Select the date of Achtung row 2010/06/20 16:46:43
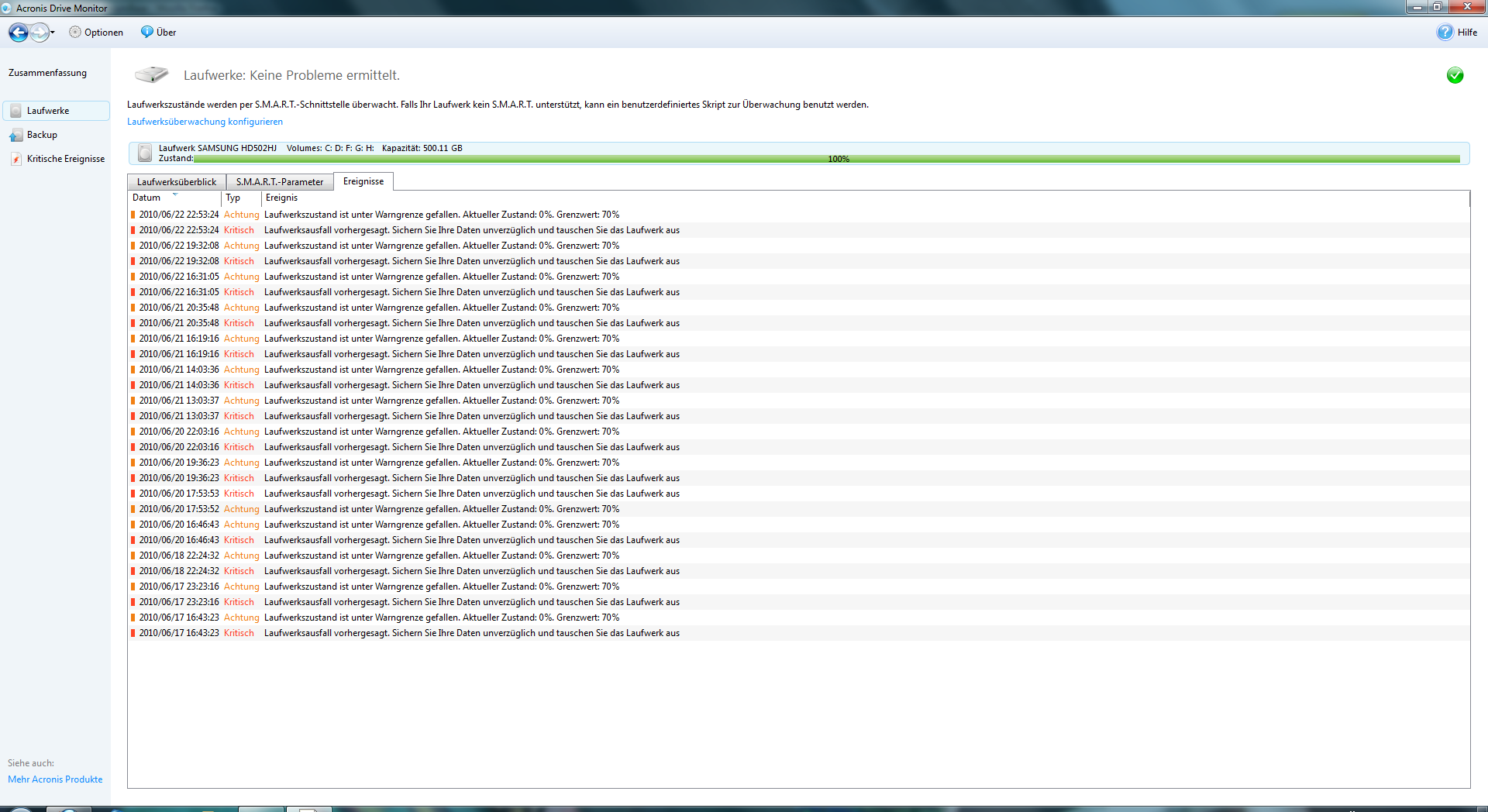 (x=179, y=525)
